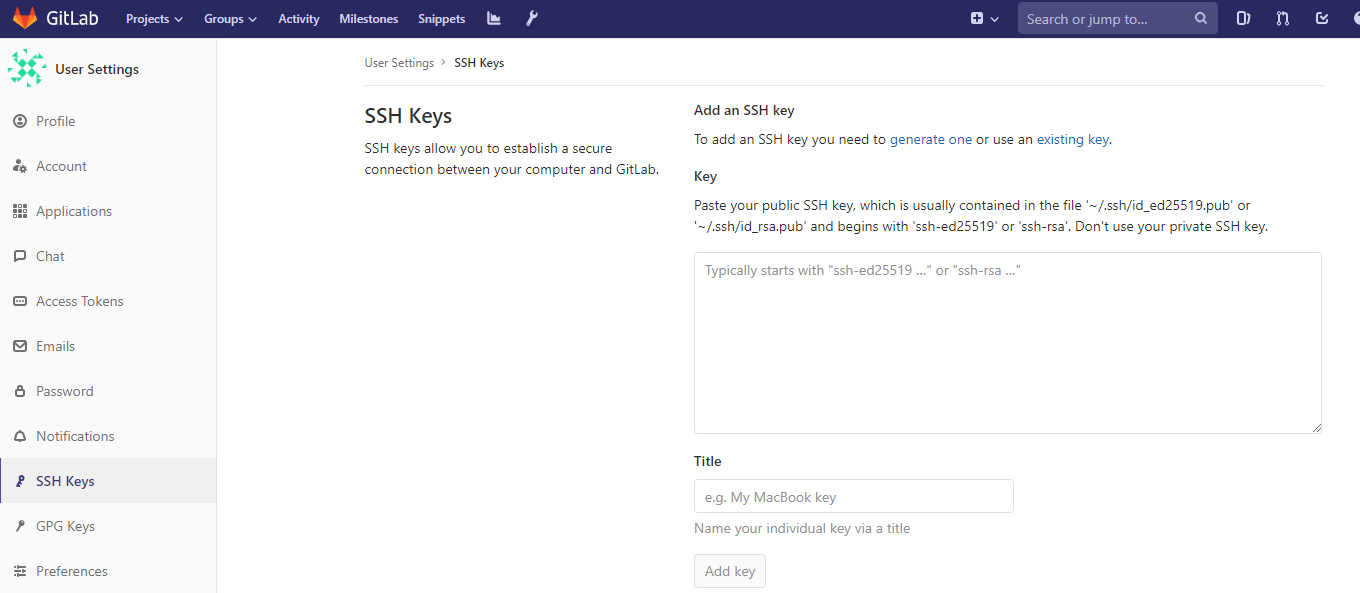Image resolution: width=1360 pixels, height=593 pixels.
Task: Open Issues icon in top bar
Action: coord(1243,19)
